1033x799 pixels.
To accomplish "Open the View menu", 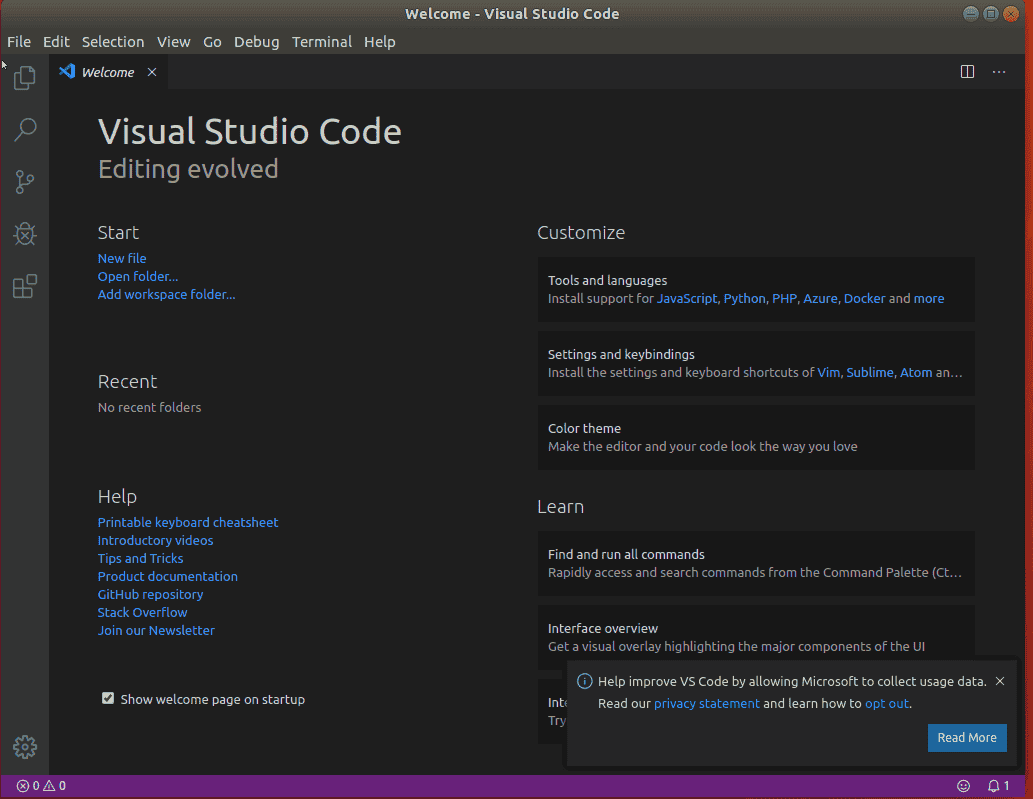I will (x=173, y=41).
